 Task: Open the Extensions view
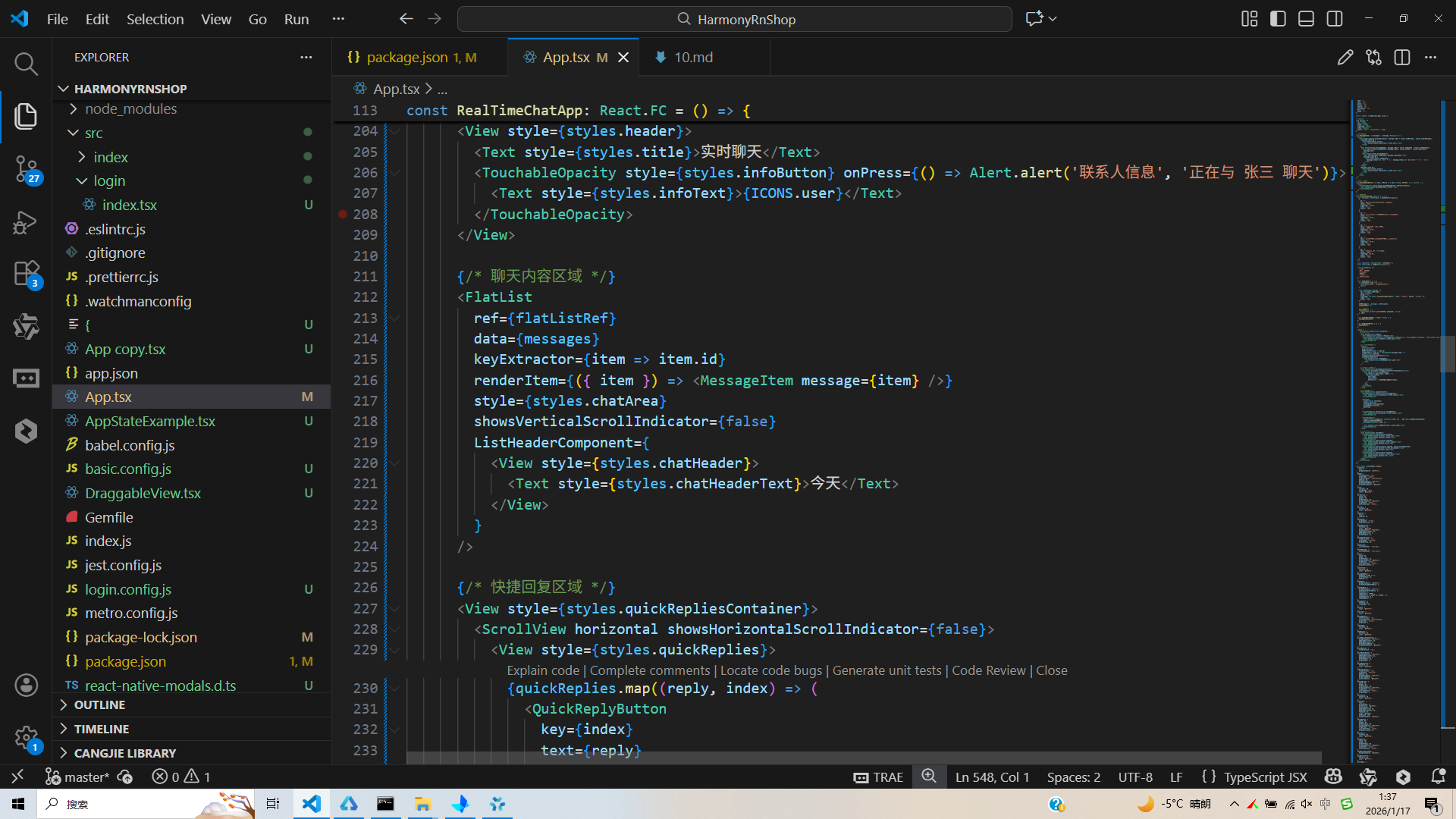point(26,274)
